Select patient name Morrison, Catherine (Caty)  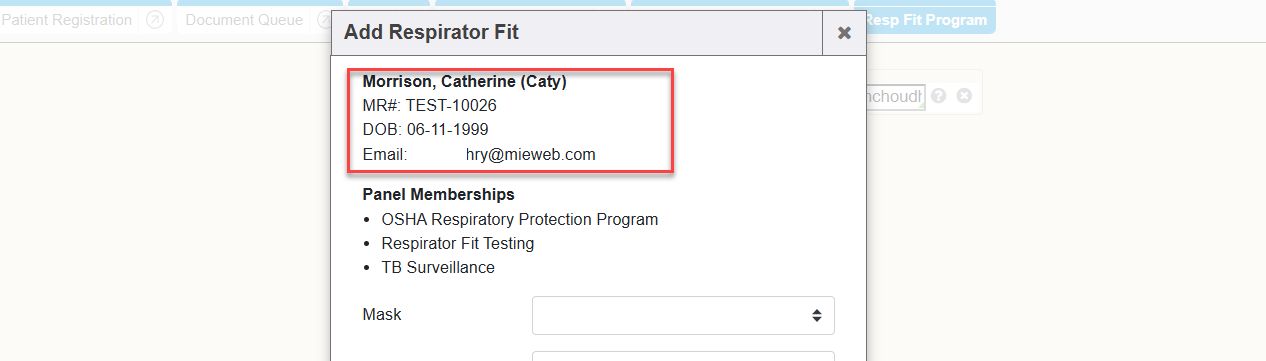pyautogui.click(x=464, y=81)
